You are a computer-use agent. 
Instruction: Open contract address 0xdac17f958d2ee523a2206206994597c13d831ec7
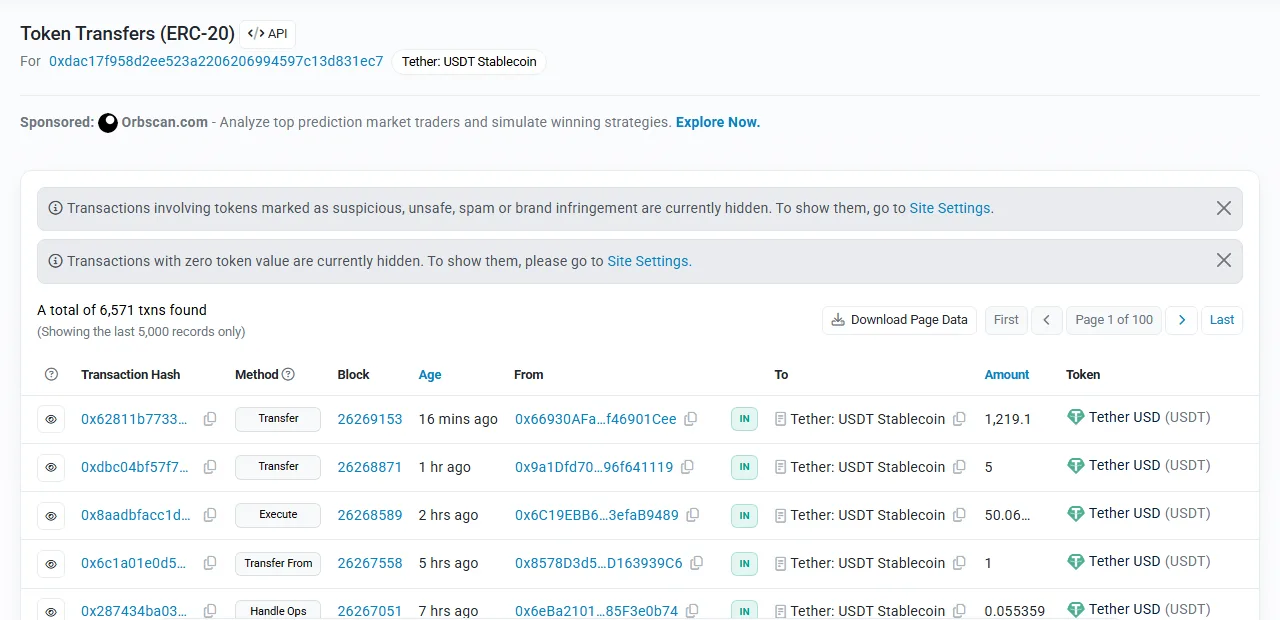tap(216, 61)
